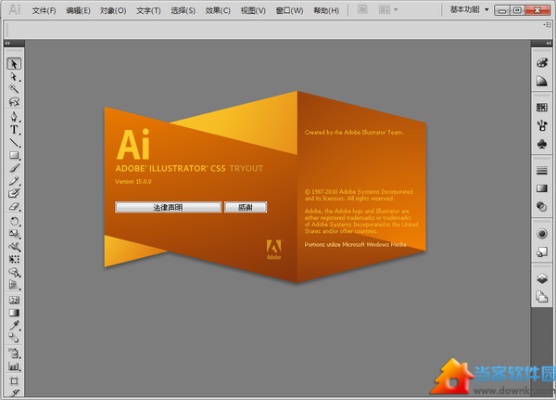Select the Mesh tool
Viewport: 556px width, 400px height.
point(14,300)
